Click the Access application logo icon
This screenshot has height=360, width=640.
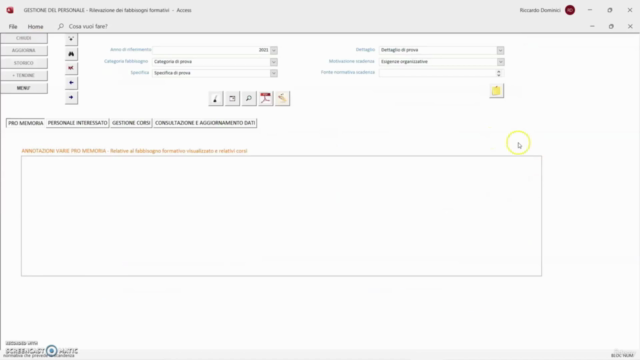[x=10, y=10]
